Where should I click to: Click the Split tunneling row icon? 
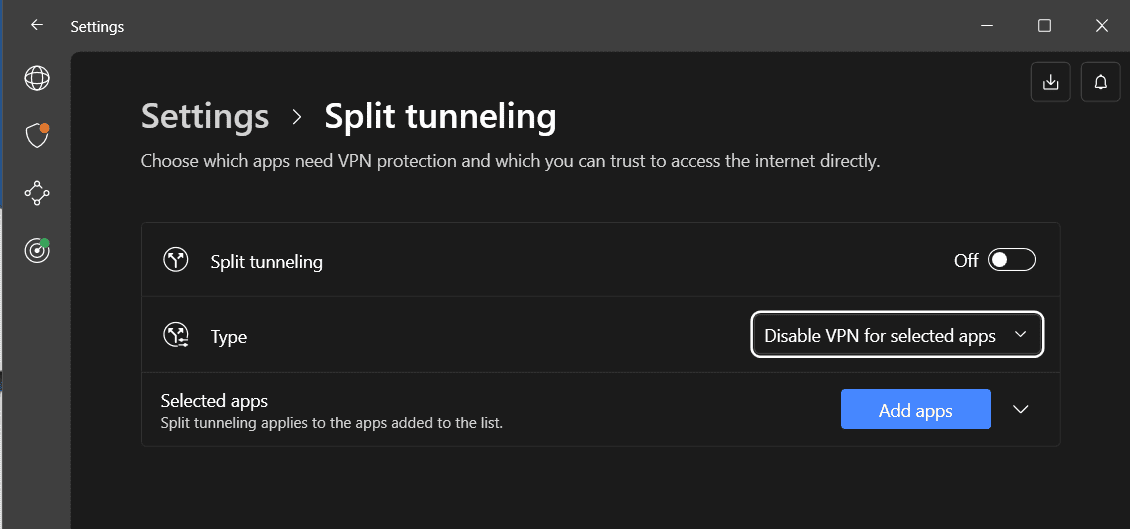pos(176,261)
